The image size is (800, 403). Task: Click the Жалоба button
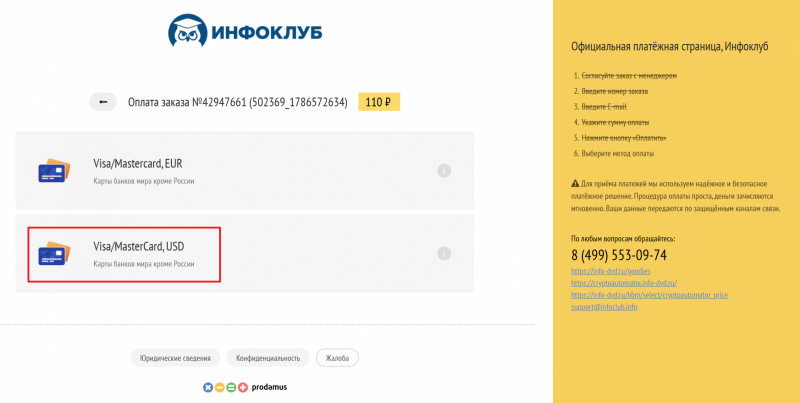pos(337,358)
